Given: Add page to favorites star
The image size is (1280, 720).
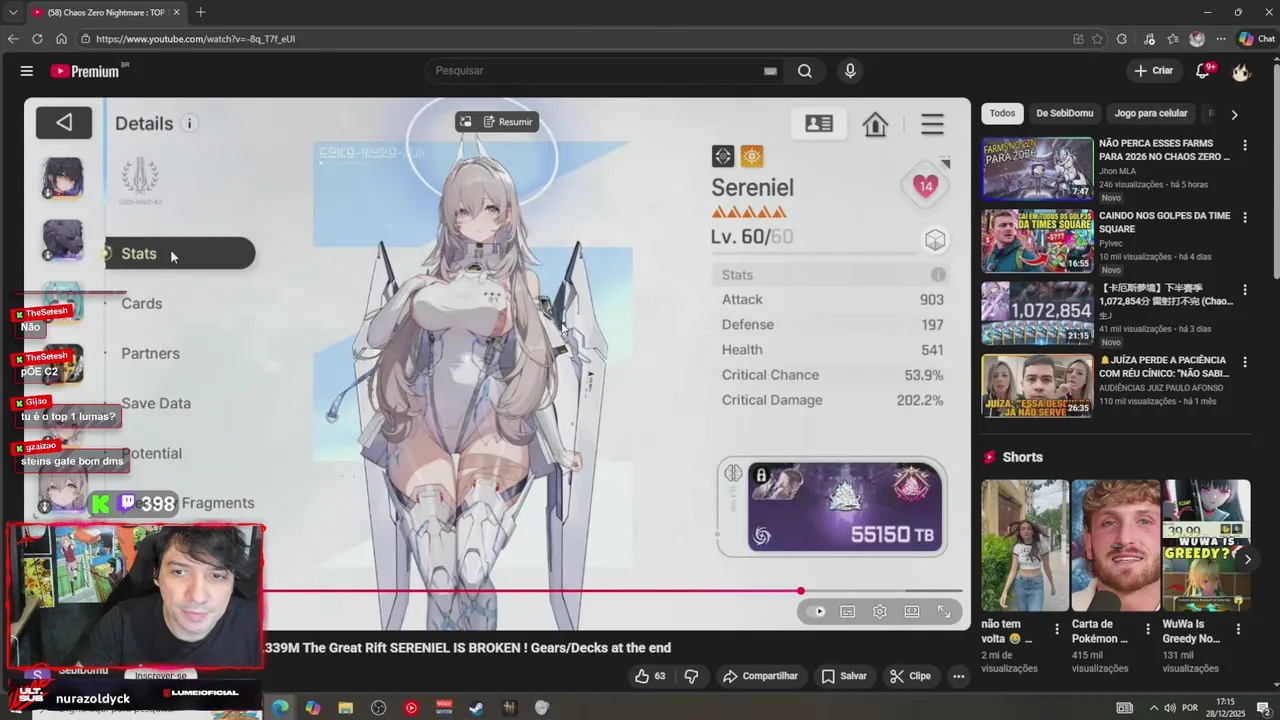Looking at the screenshot, I should pos(1097,39).
